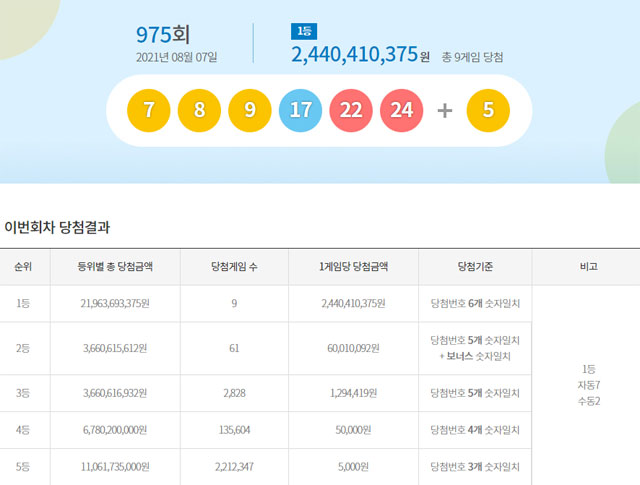Viewport: 640px width, 485px height.
Task: Click the text 총 9게임 당첨
Action: [472, 57]
